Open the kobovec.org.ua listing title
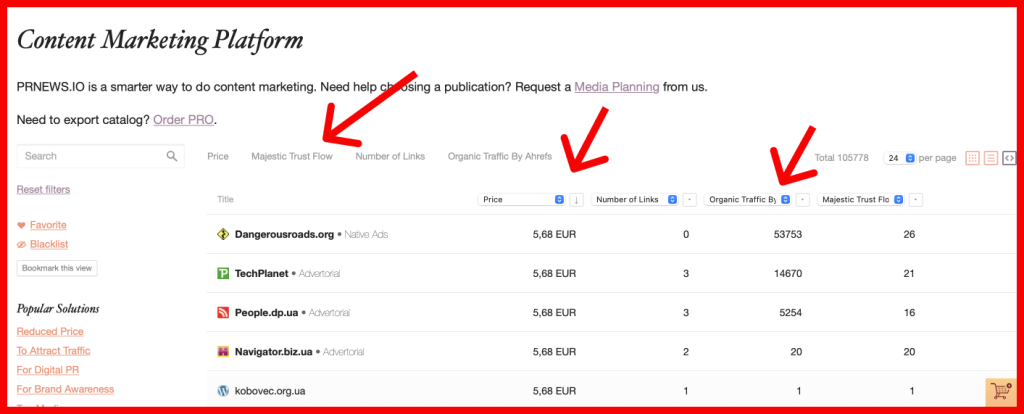This screenshot has width=1024, height=414. [270, 391]
